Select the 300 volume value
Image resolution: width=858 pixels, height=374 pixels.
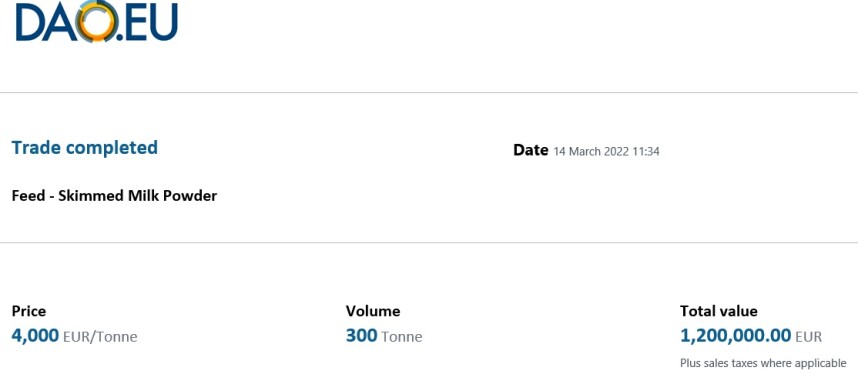click(x=361, y=335)
